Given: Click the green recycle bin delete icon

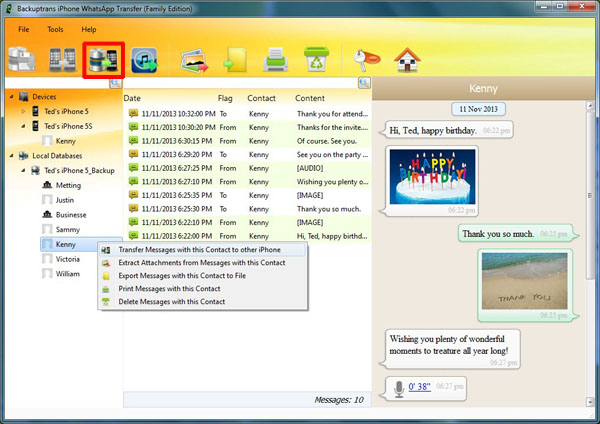Looking at the screenshot, I should [316, 59].
